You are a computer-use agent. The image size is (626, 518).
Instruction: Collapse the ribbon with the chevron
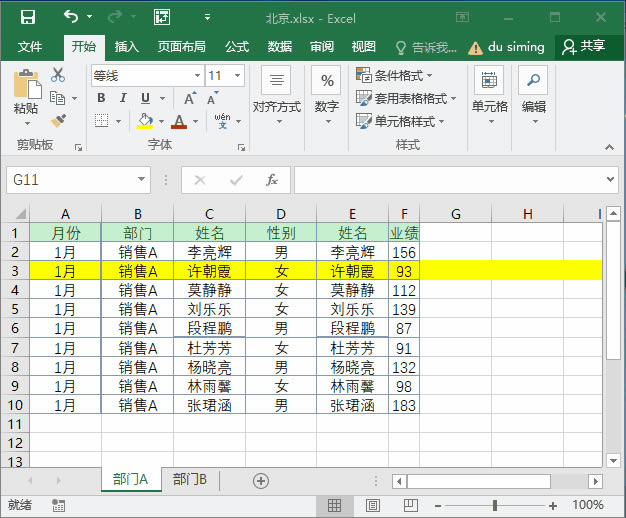tap(609, 147)
